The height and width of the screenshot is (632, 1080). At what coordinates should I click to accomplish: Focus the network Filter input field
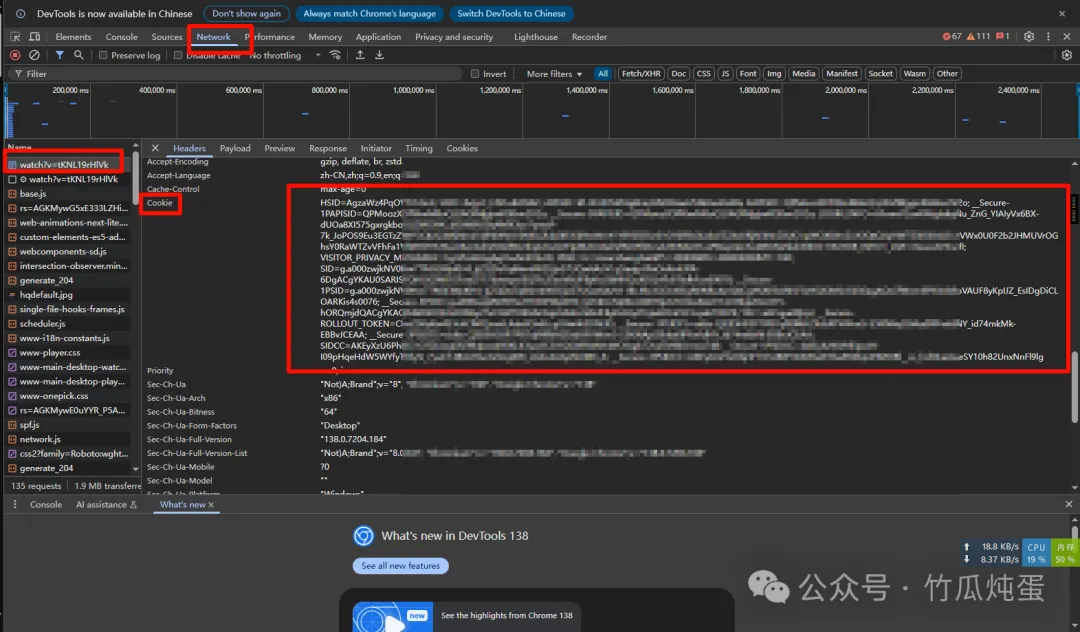pyautogui.click(x=238, y=74)
